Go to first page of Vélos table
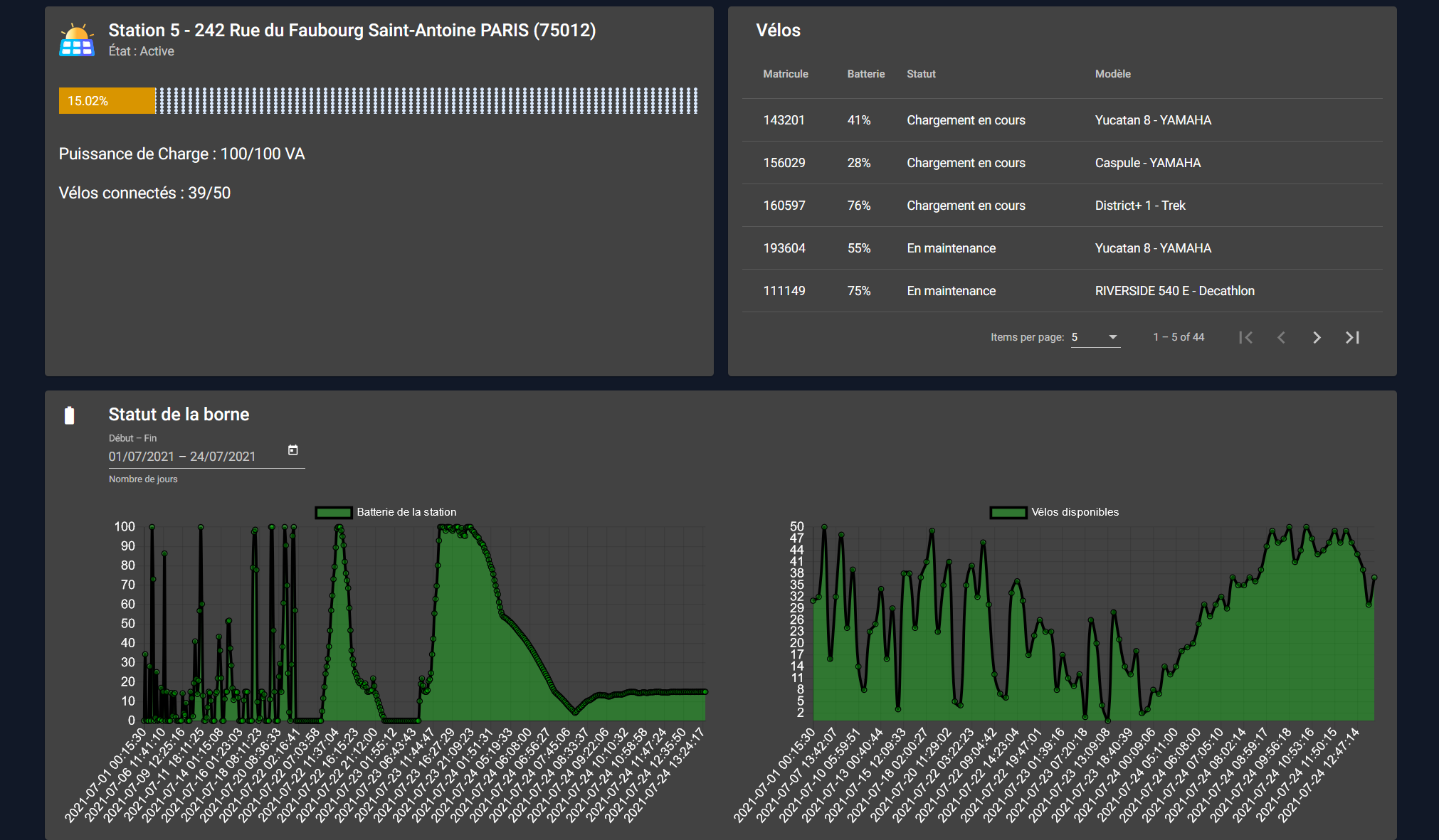This screenshot has height=840, width=1439. pyautogui.click(x=1245, y=338)
